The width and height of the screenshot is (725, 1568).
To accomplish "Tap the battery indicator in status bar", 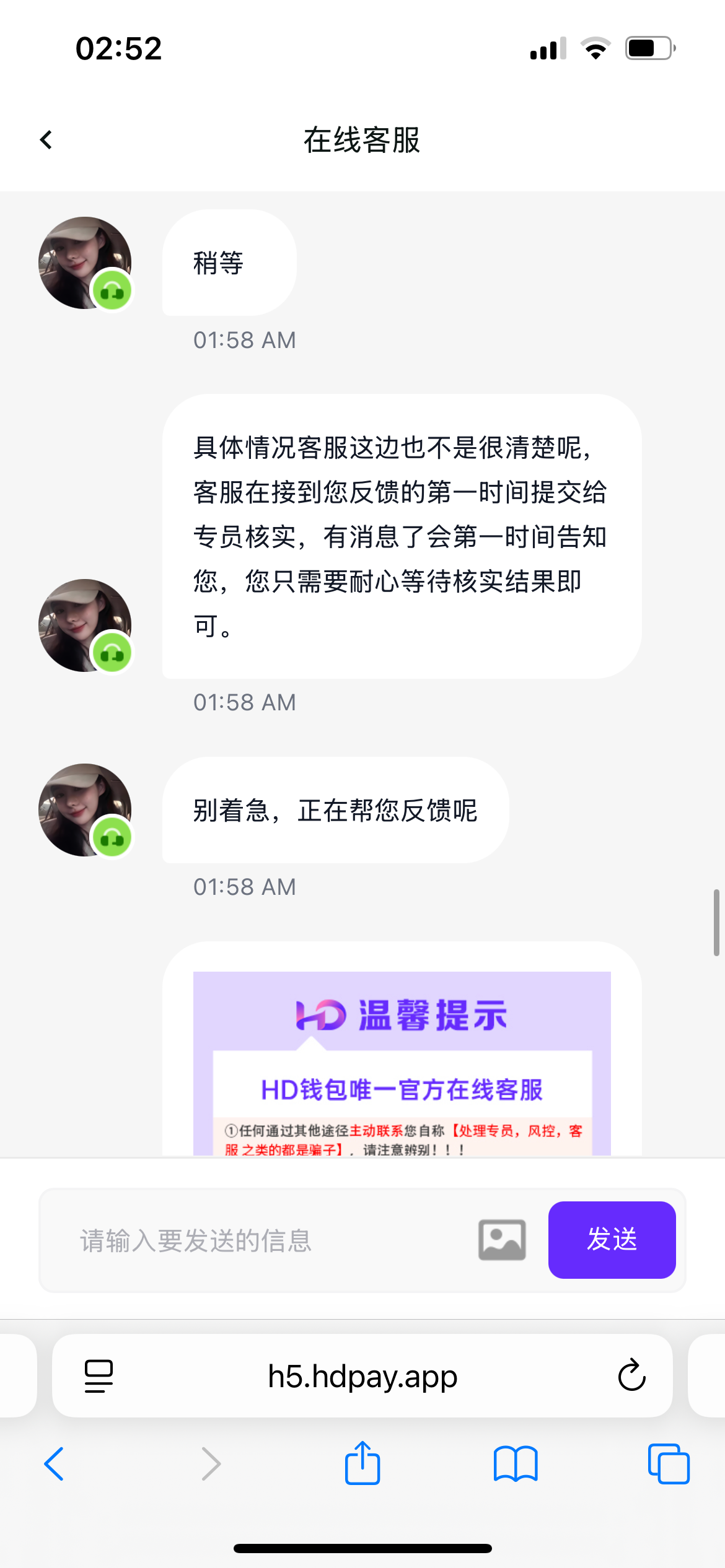I will pos(650,48).
